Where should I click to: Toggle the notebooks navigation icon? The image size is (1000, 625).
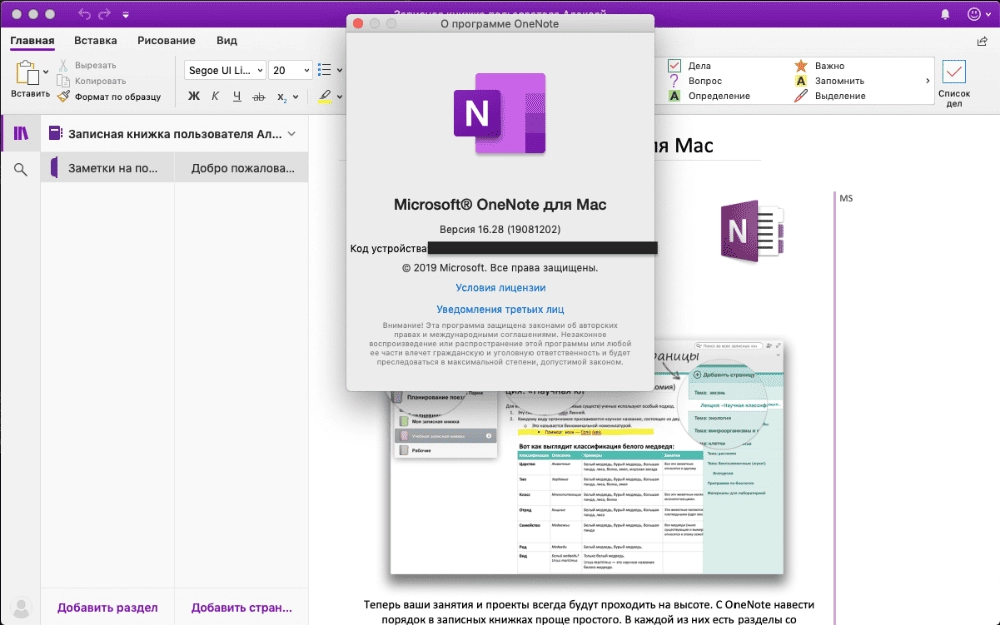click(x=21, y=133)
